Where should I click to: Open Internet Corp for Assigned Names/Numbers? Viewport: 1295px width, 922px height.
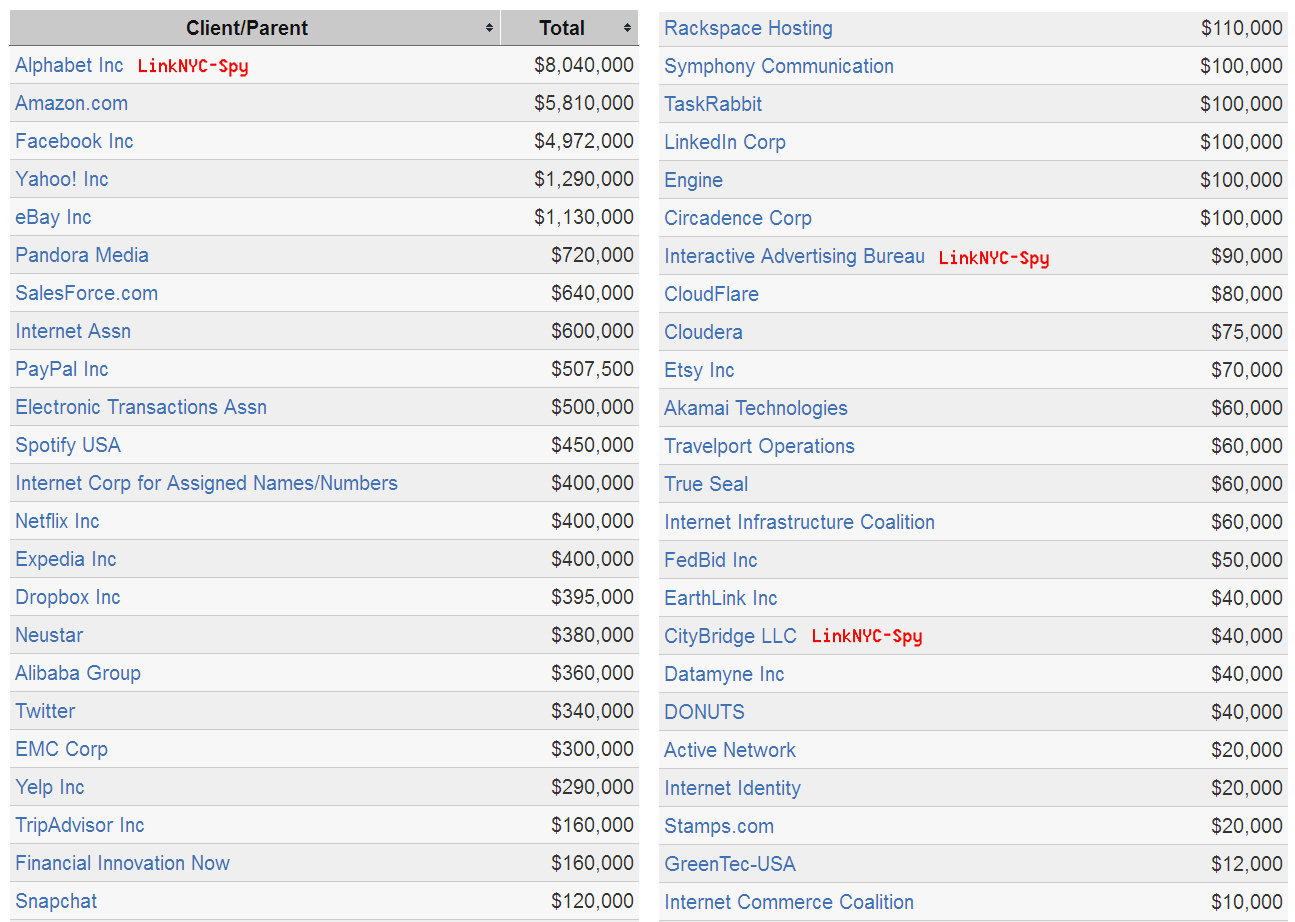pos(206,483)
